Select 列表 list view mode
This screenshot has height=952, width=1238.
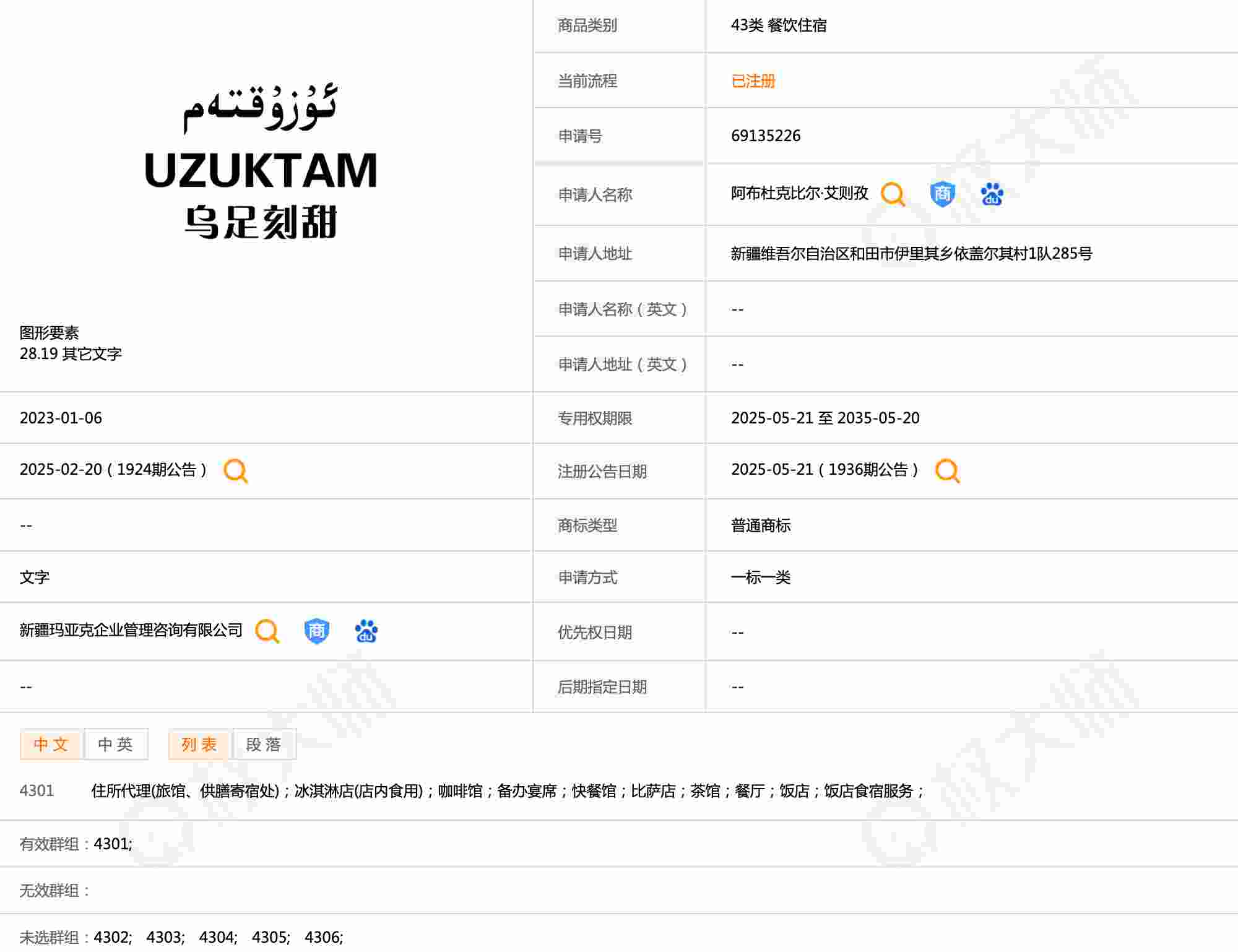199,744
